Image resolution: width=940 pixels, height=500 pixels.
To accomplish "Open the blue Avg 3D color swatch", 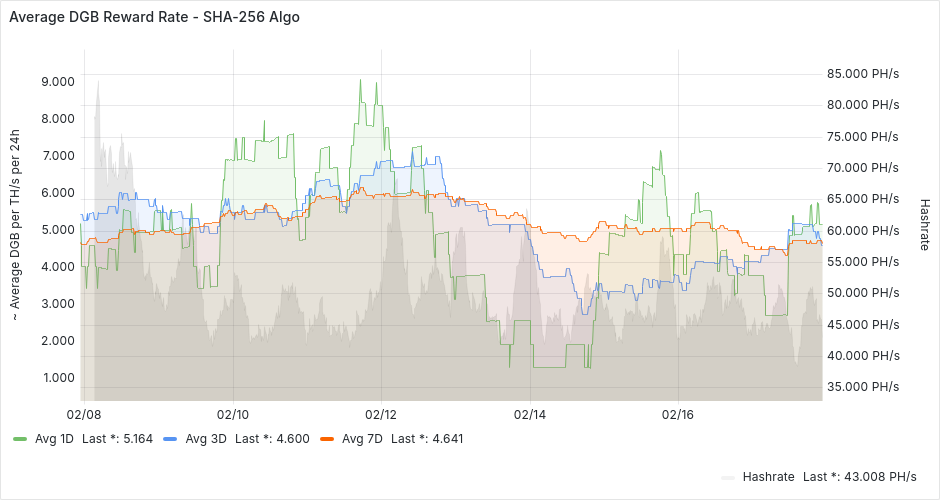I will [170, 439].
